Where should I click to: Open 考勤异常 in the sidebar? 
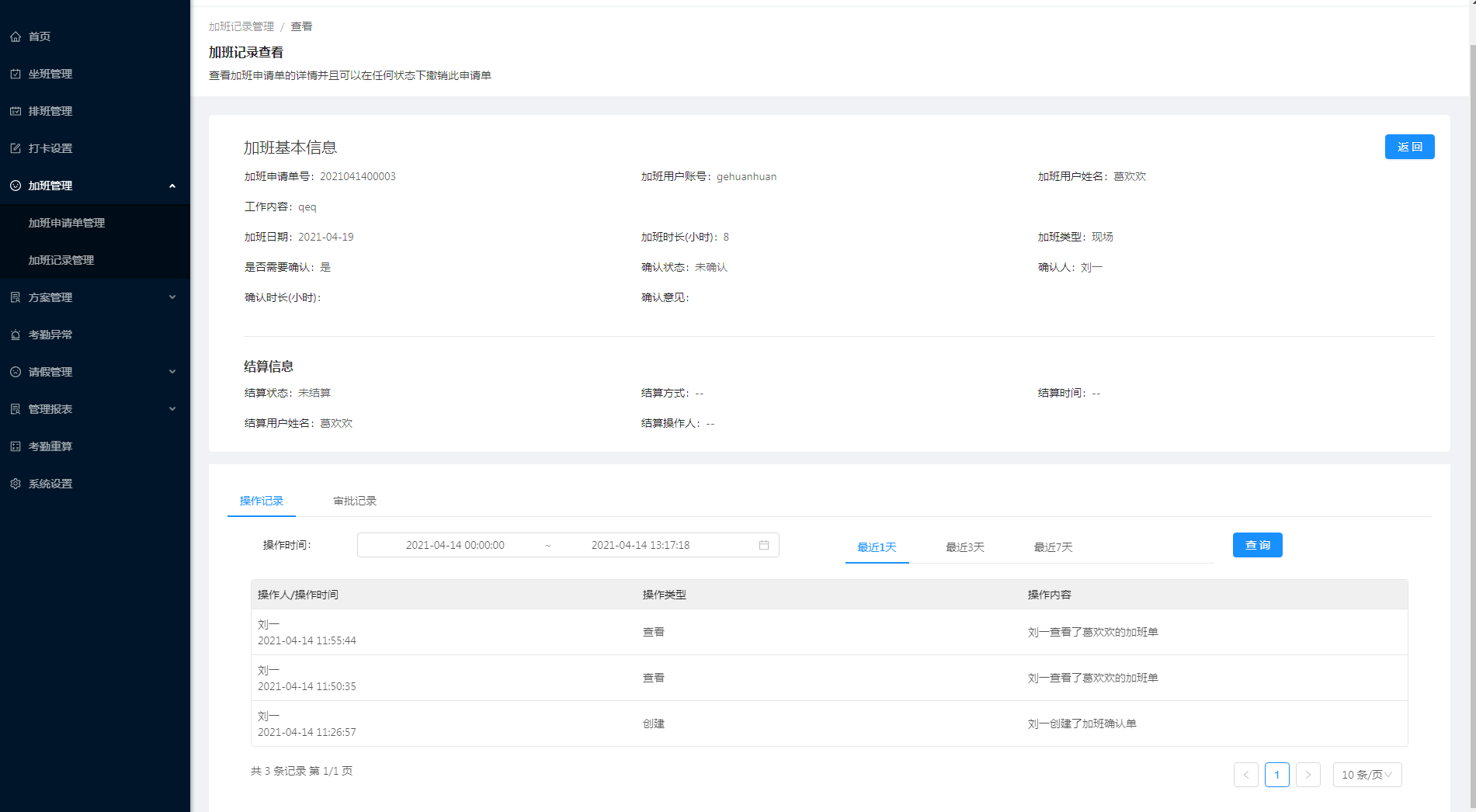(95, 335)
